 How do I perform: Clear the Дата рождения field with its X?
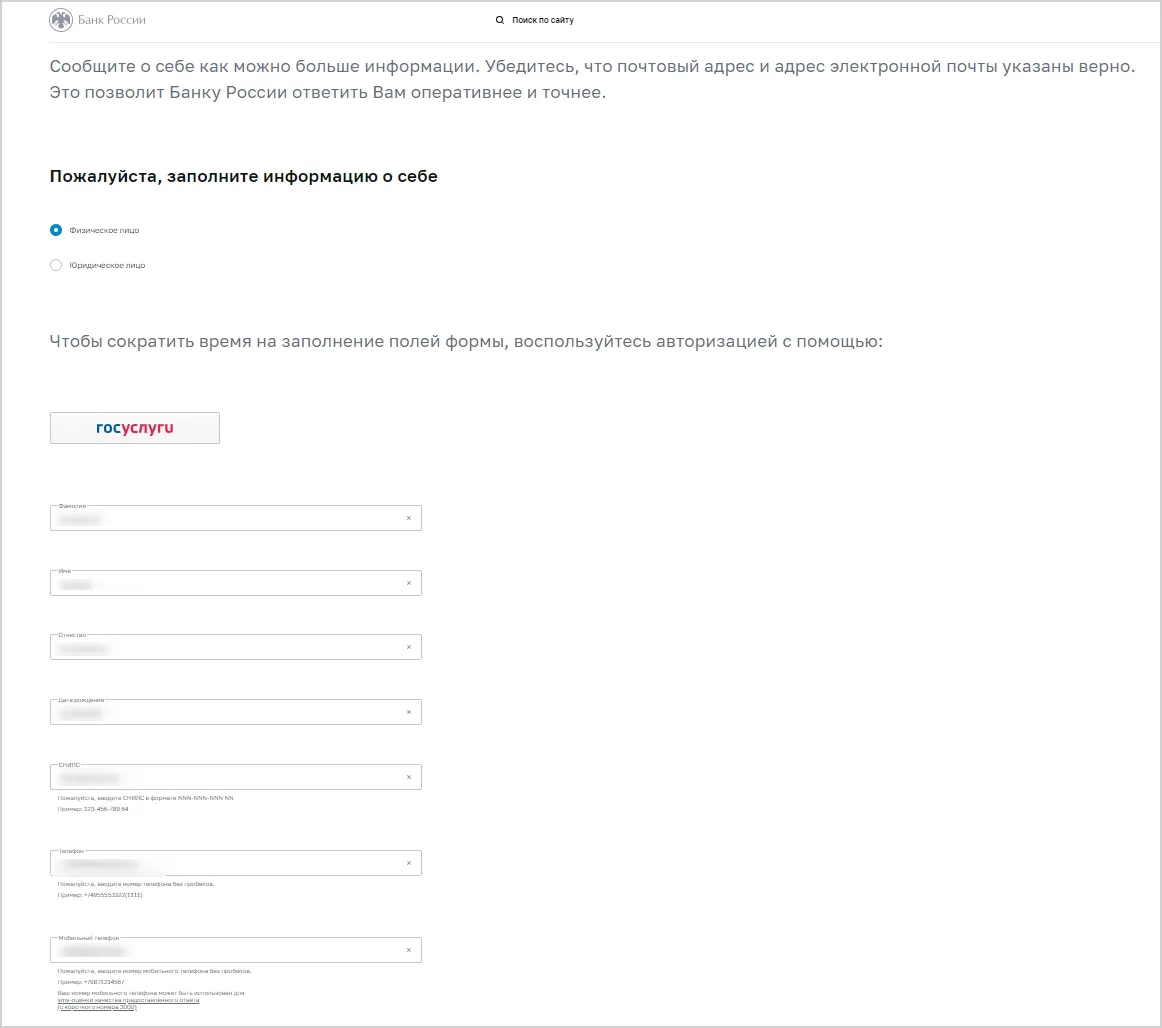[x=408, y=712]
